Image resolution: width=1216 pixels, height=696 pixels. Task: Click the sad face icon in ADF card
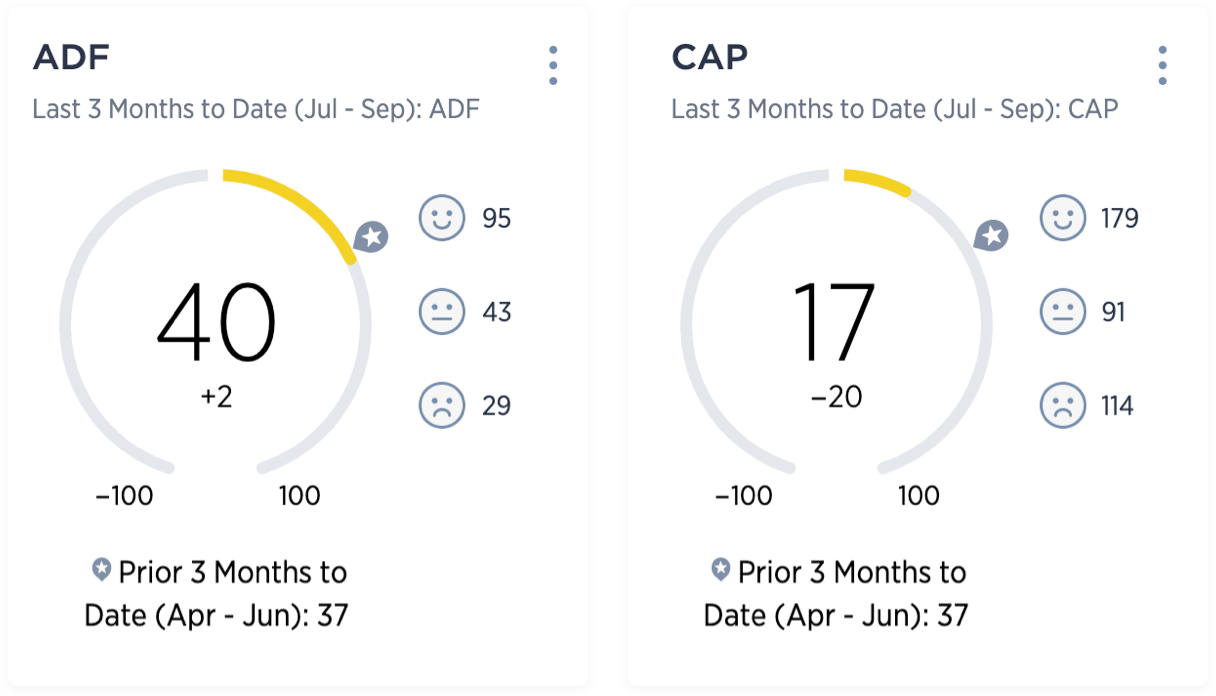pos(441,405)
